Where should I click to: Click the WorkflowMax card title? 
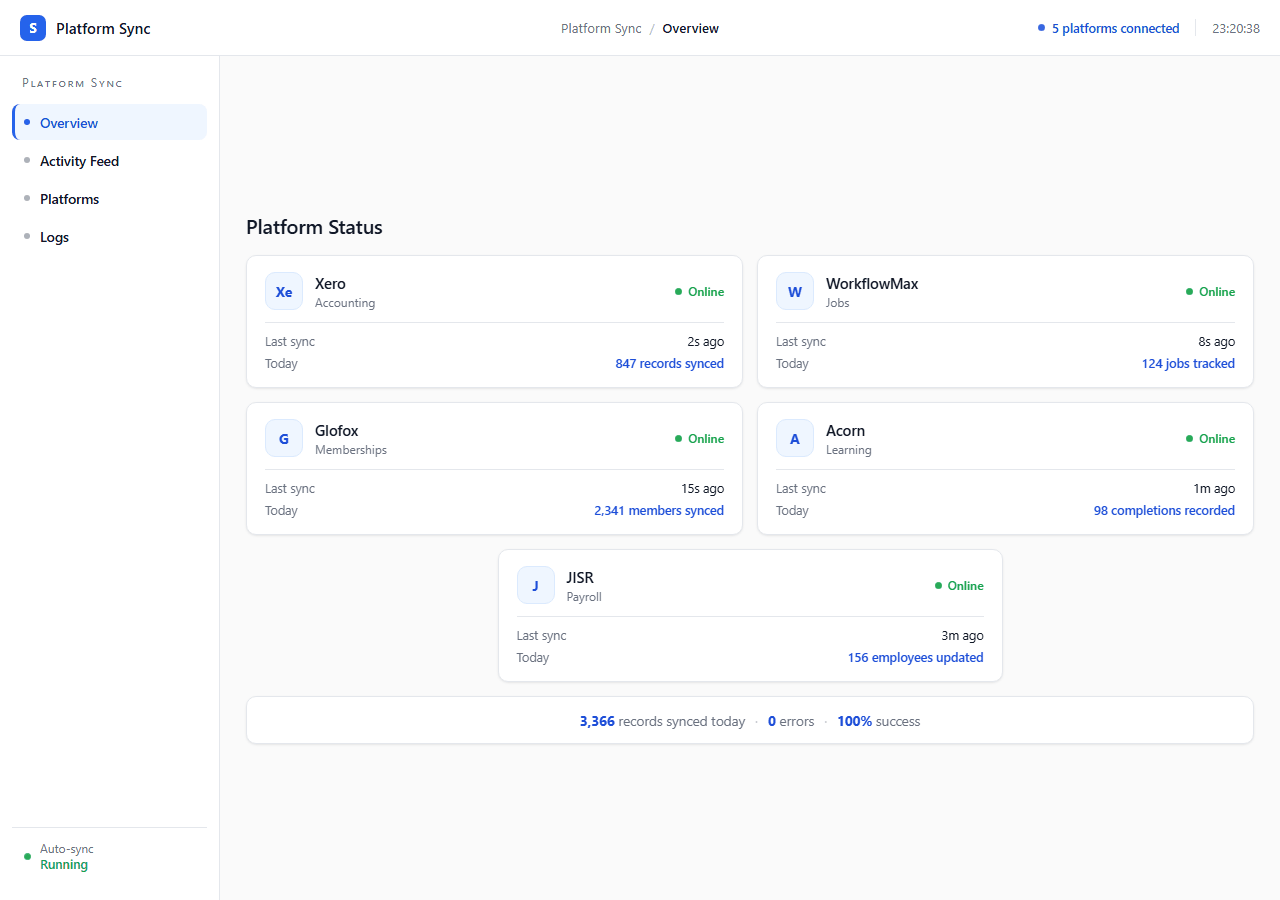872,284
